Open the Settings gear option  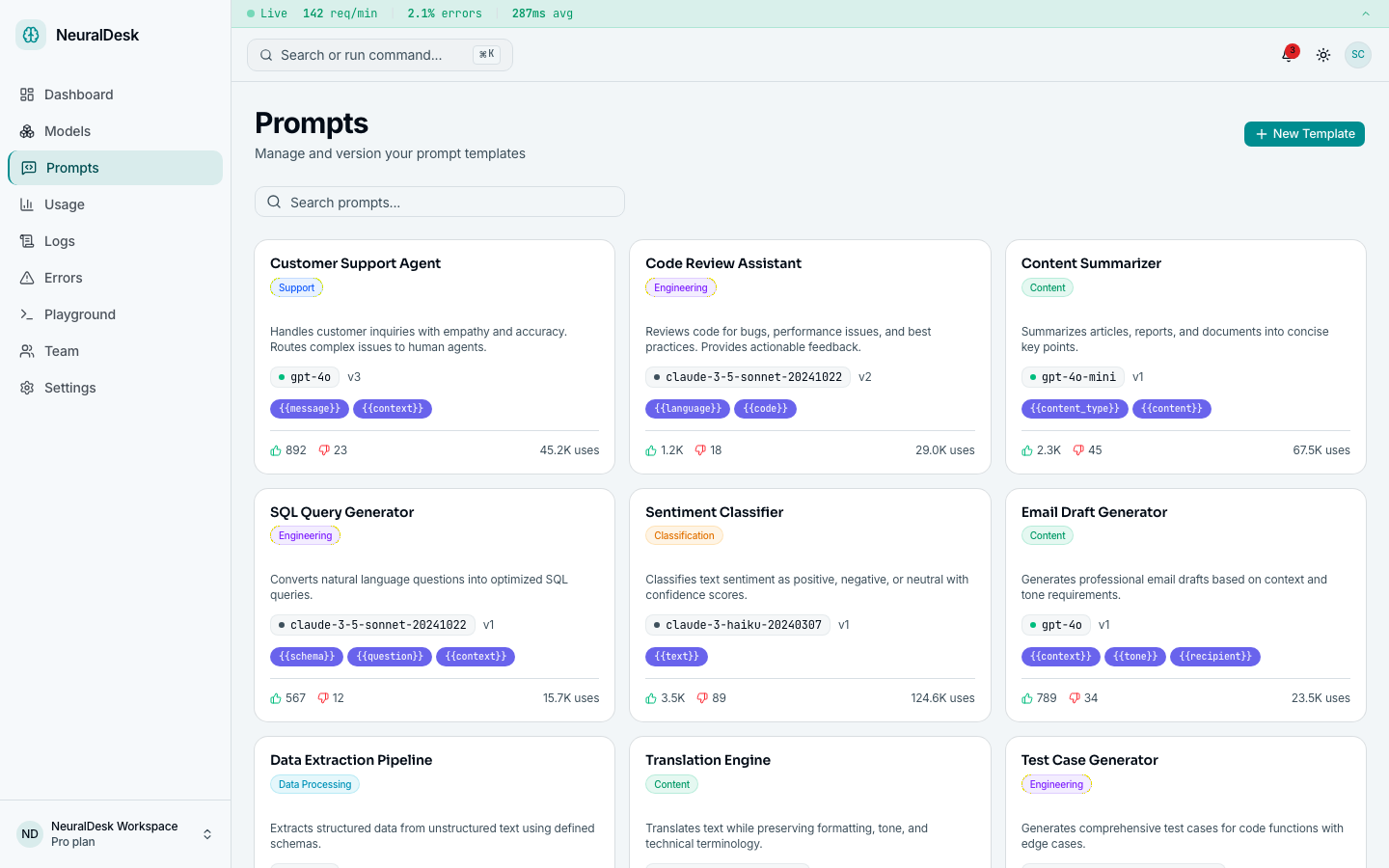coord(69,387)
